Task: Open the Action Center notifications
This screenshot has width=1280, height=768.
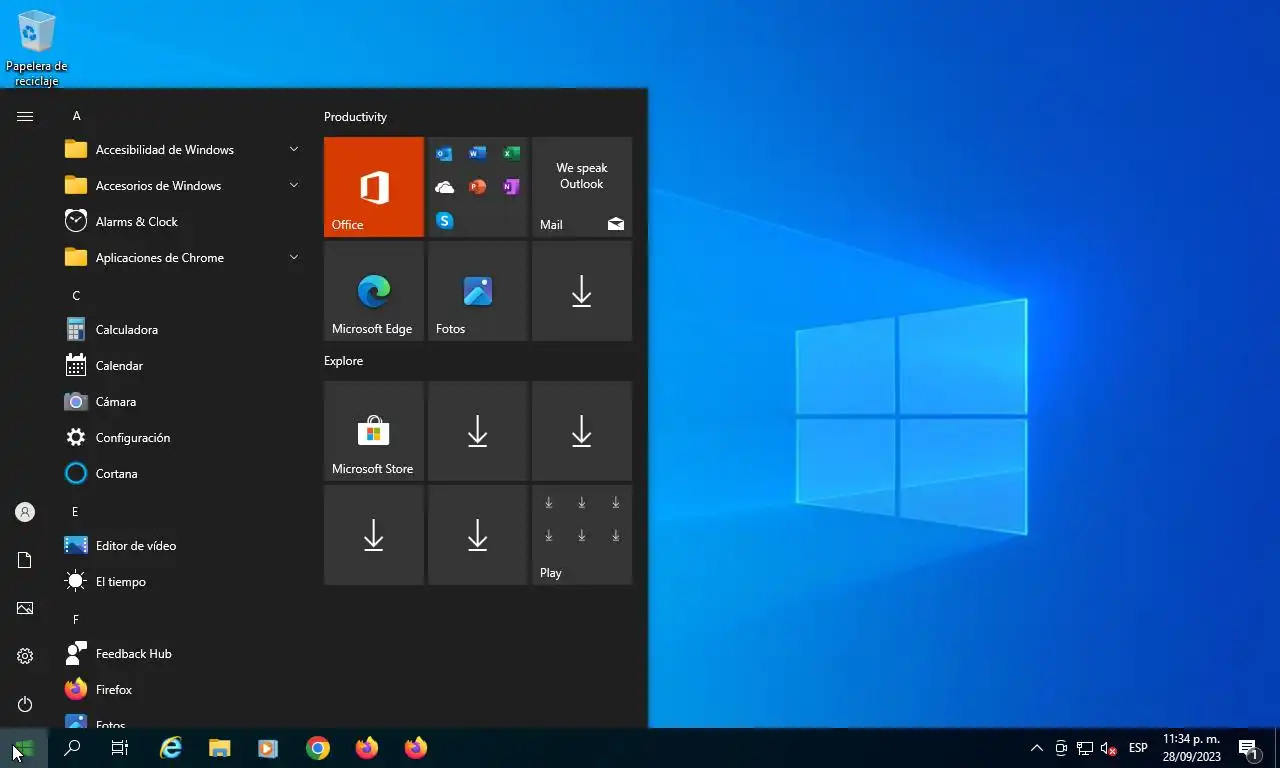Action: click(x=1248, y=748)
